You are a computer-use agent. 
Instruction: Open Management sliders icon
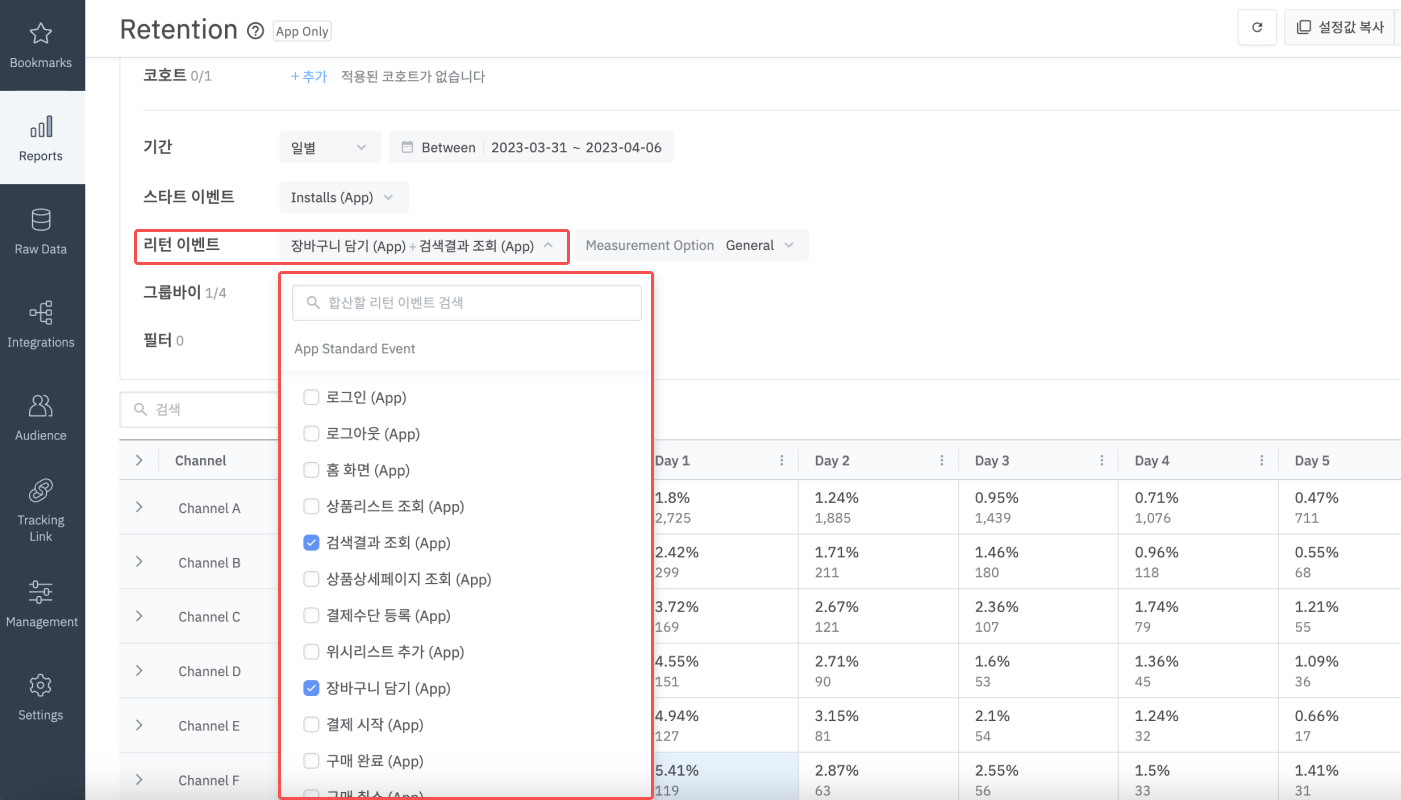pyautogui.click(x=41, y=592)
